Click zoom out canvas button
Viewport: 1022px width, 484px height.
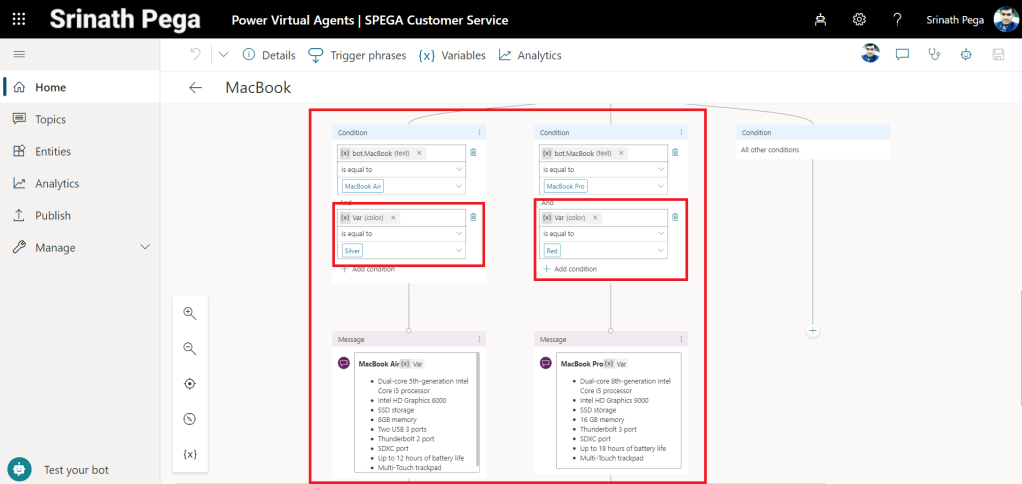(190, 348)
